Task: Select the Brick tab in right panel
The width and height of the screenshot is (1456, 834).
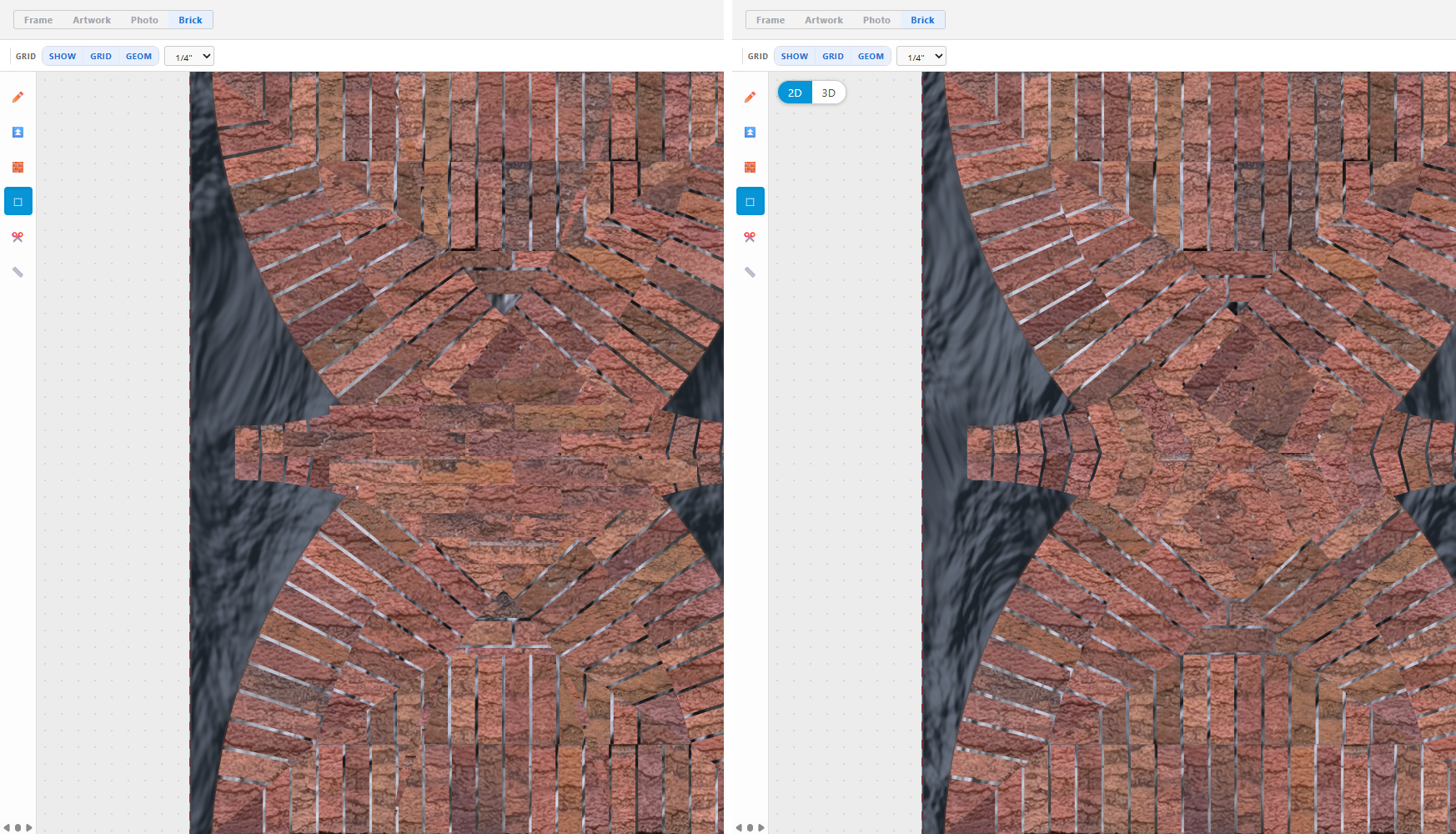Action: coord(922,20)
